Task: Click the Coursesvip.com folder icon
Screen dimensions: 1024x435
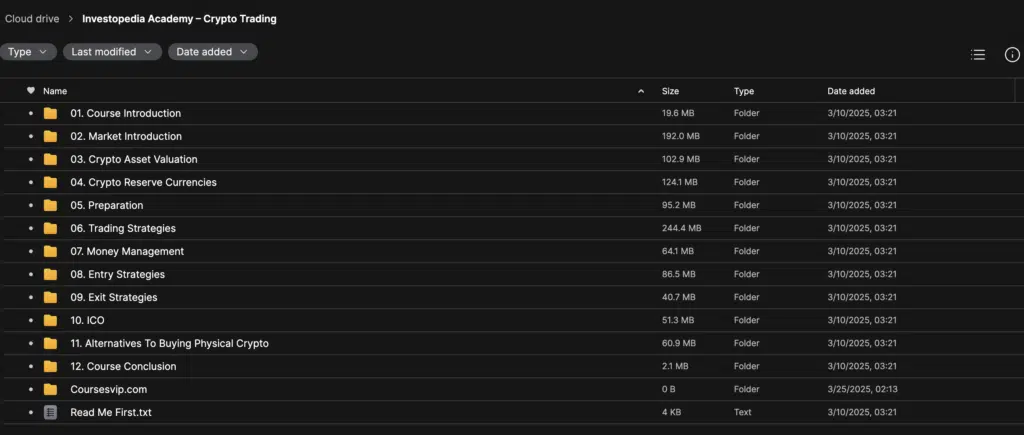Action: coord(50,389)
